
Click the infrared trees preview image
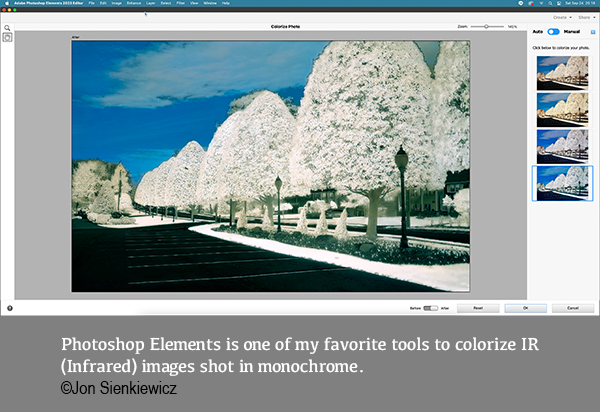click(271, 166)
